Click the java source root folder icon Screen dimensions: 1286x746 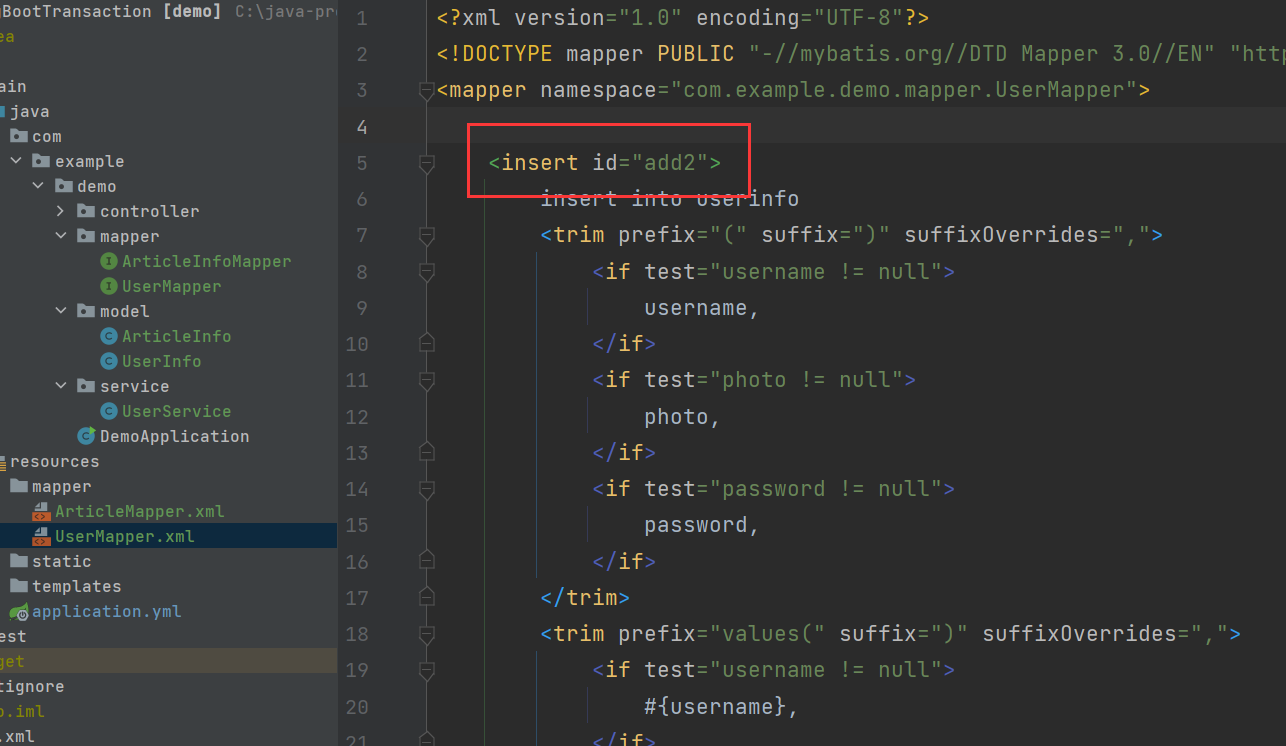pyautogui.click(x=2, y=111)
